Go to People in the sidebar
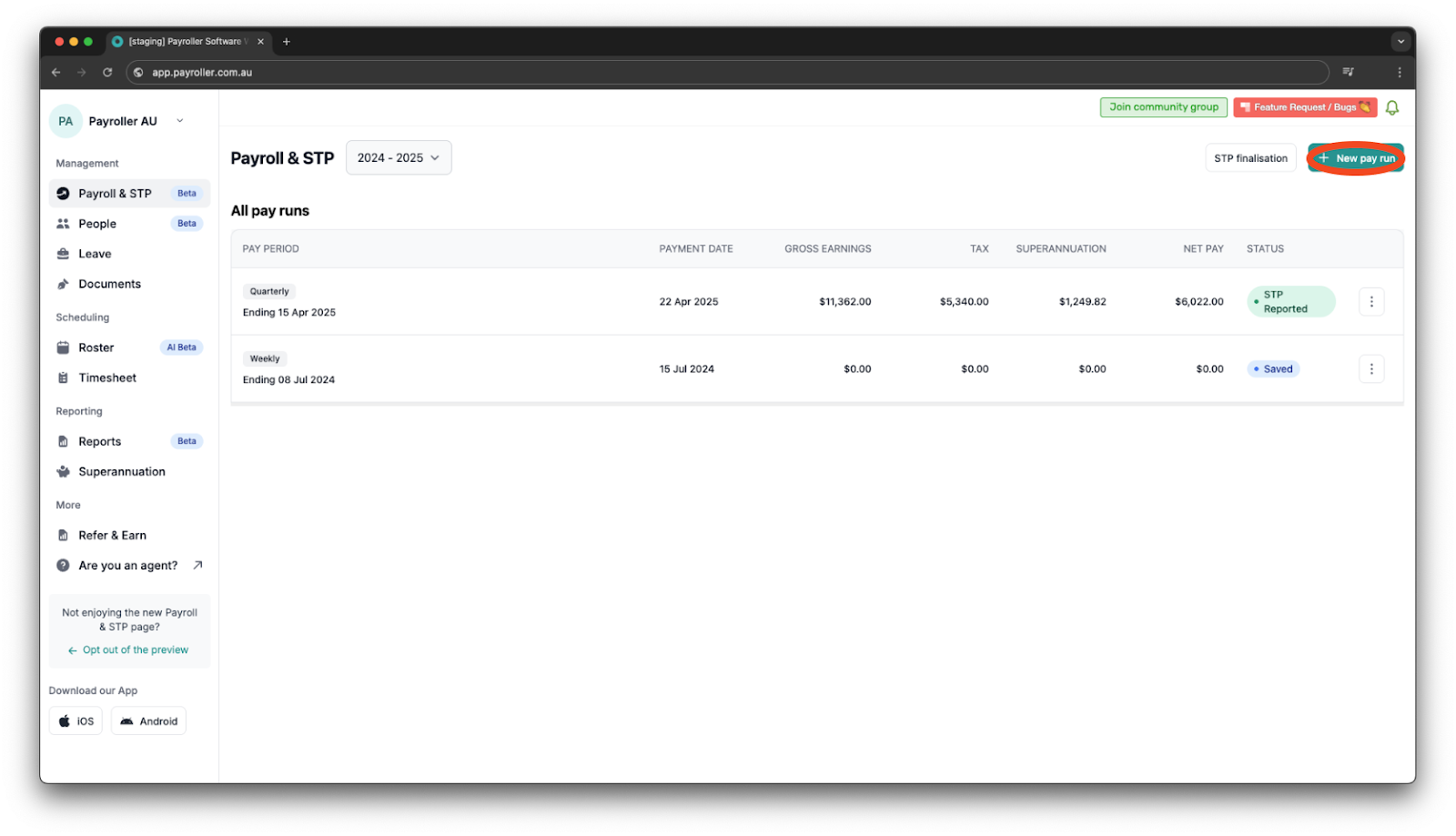1456x836 pixels. click(97, 224)
